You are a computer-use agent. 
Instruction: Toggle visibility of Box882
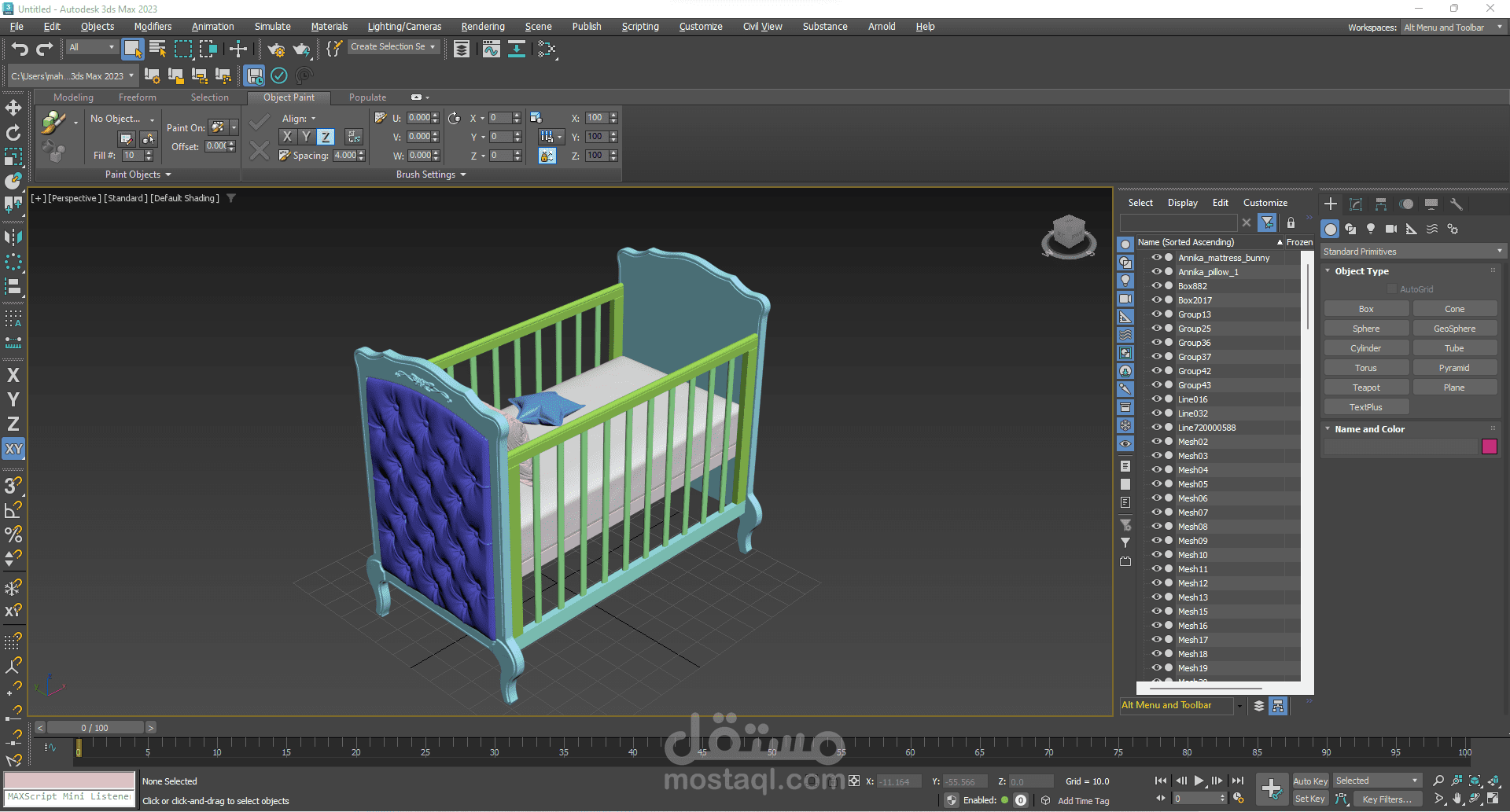click(1156, 286)
